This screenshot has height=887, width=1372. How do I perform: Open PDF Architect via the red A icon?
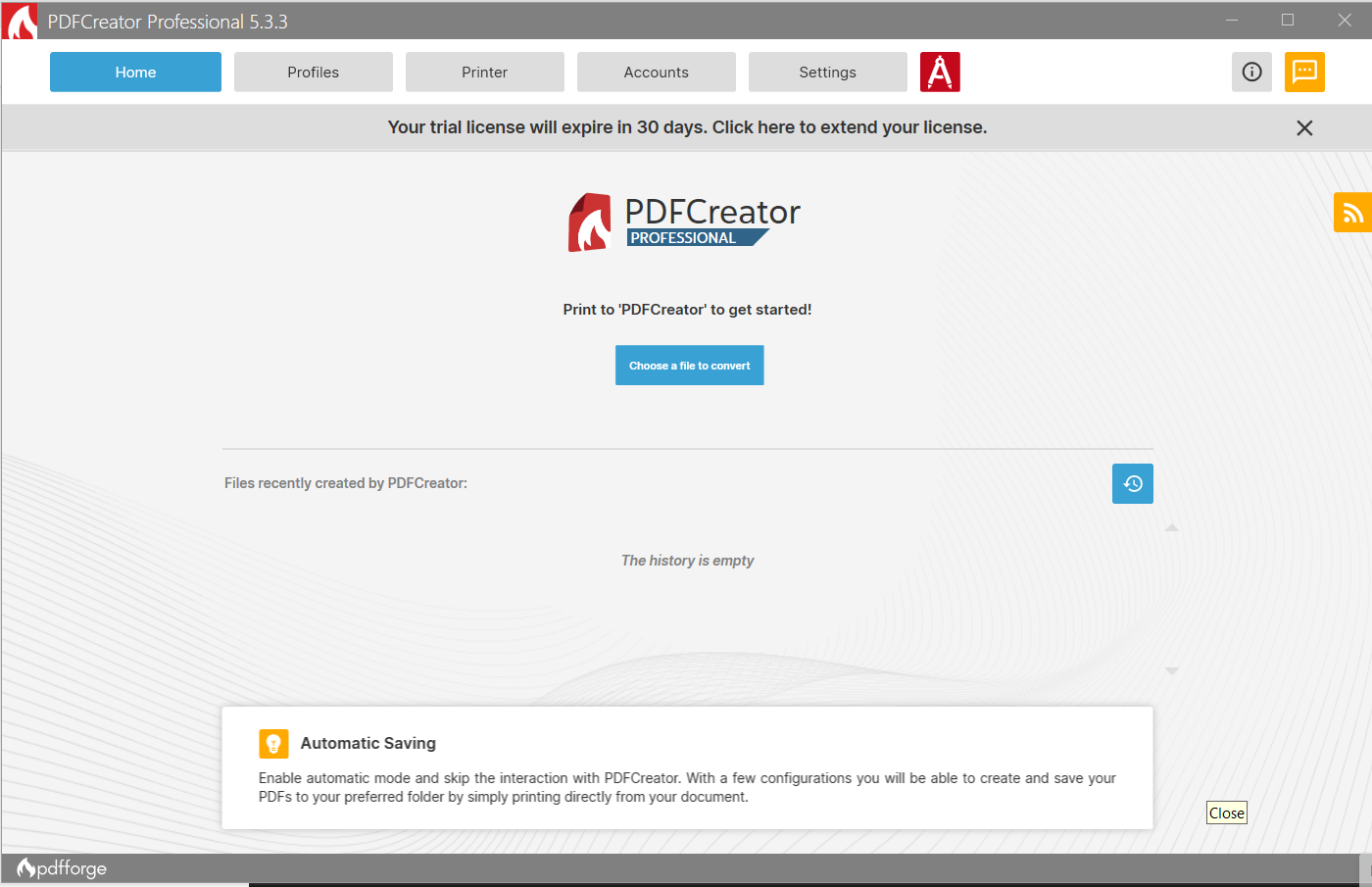pos(940,72)
